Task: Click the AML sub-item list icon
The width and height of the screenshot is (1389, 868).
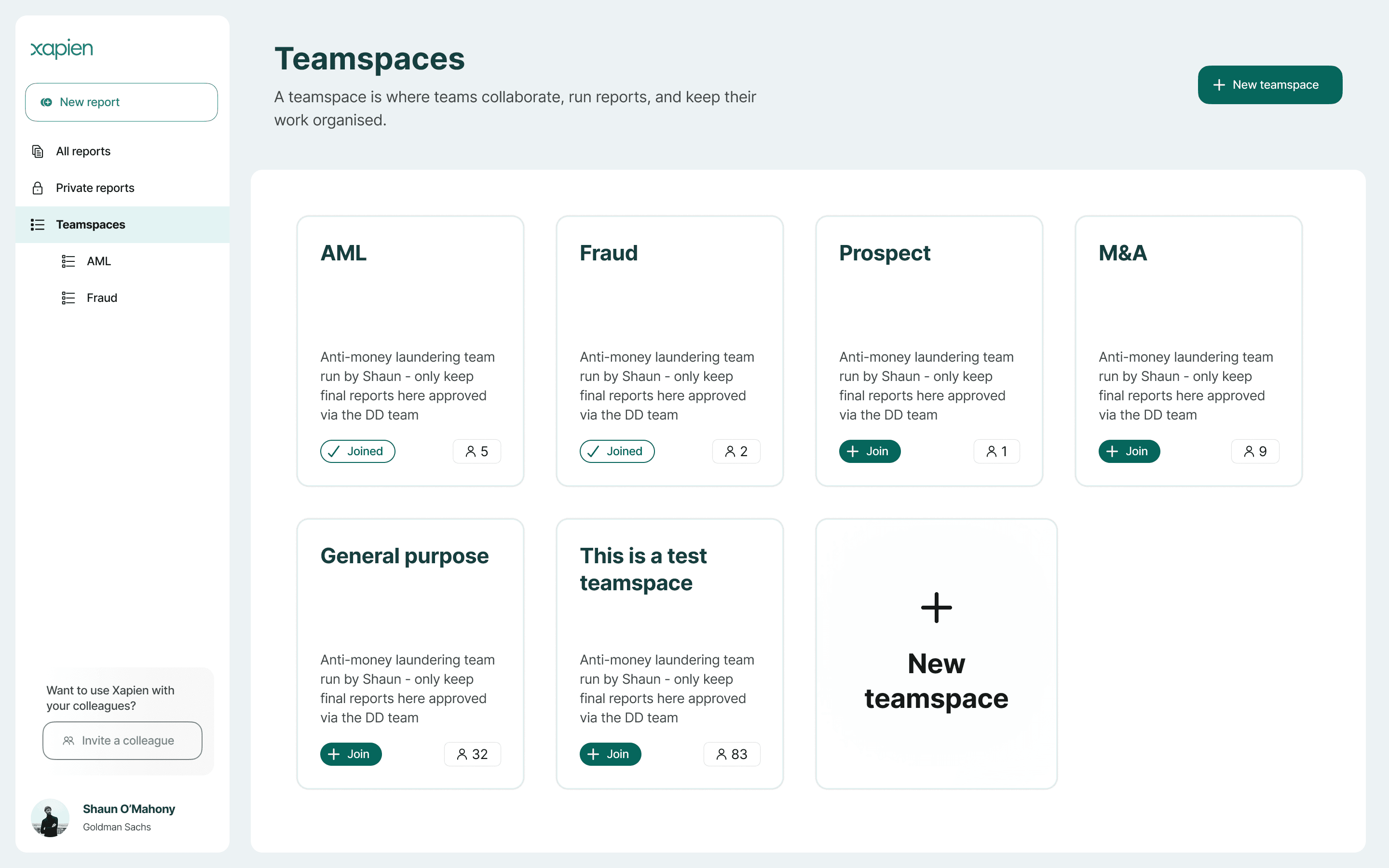Action: click(x=68, y=261)
